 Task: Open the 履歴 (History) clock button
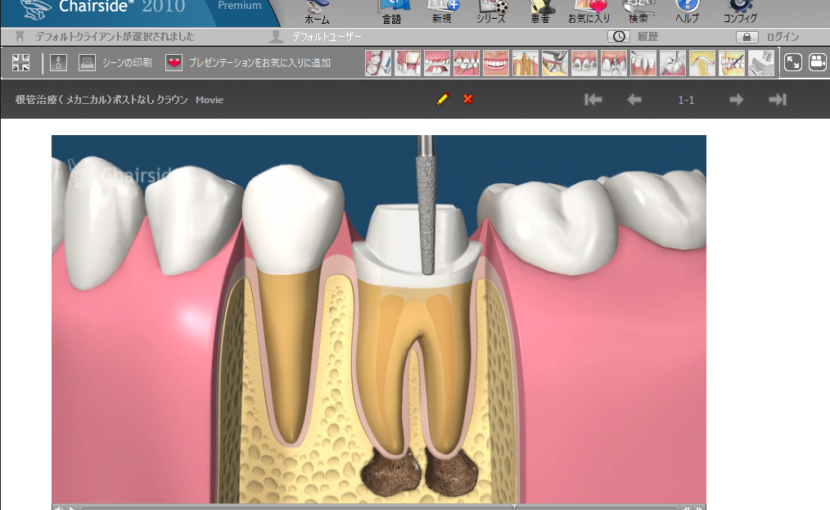point(619,37)
